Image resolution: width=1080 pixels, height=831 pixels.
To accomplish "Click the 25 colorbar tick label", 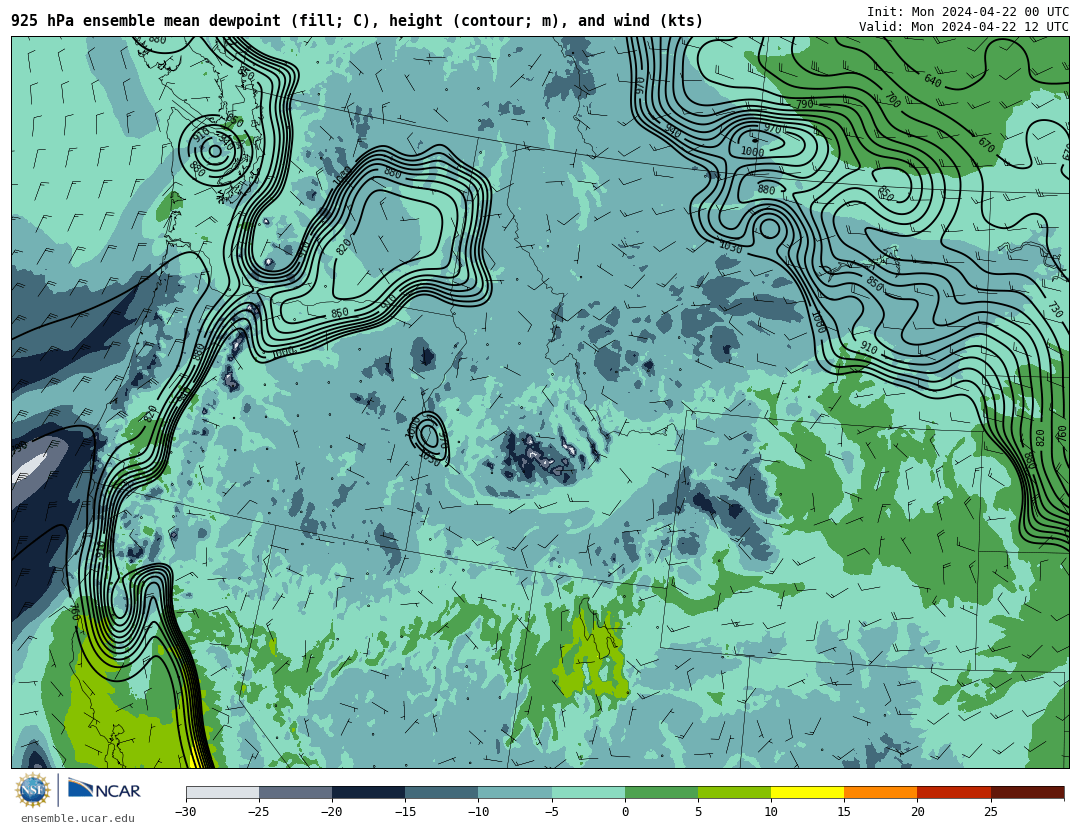I will pos(990,812).
